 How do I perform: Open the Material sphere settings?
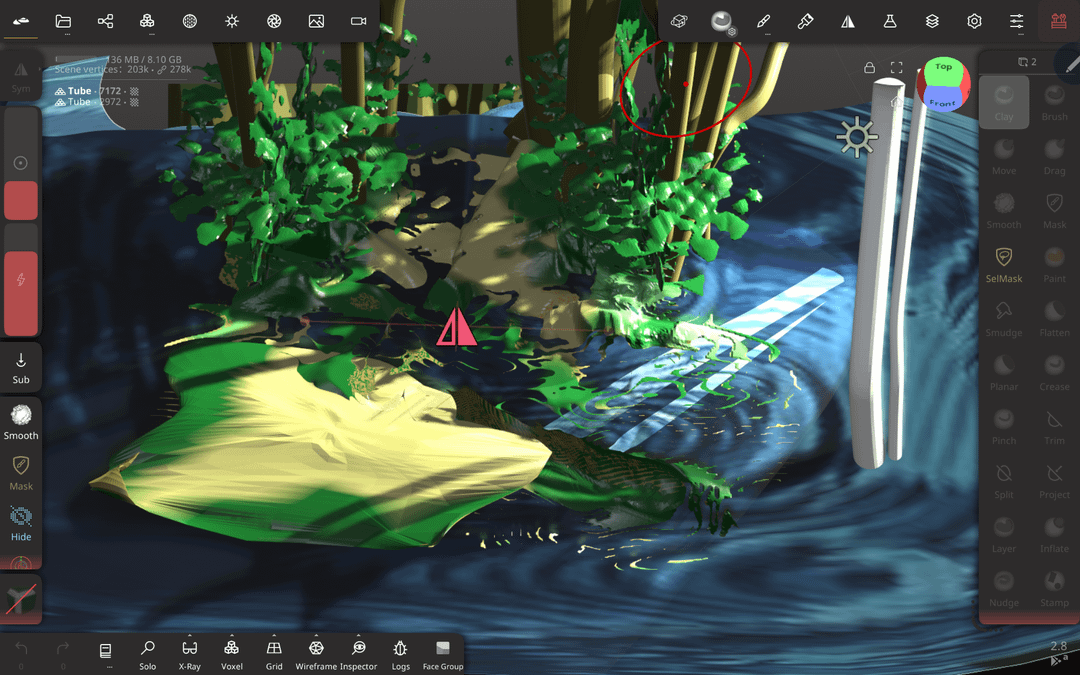(x=721, y=21)
